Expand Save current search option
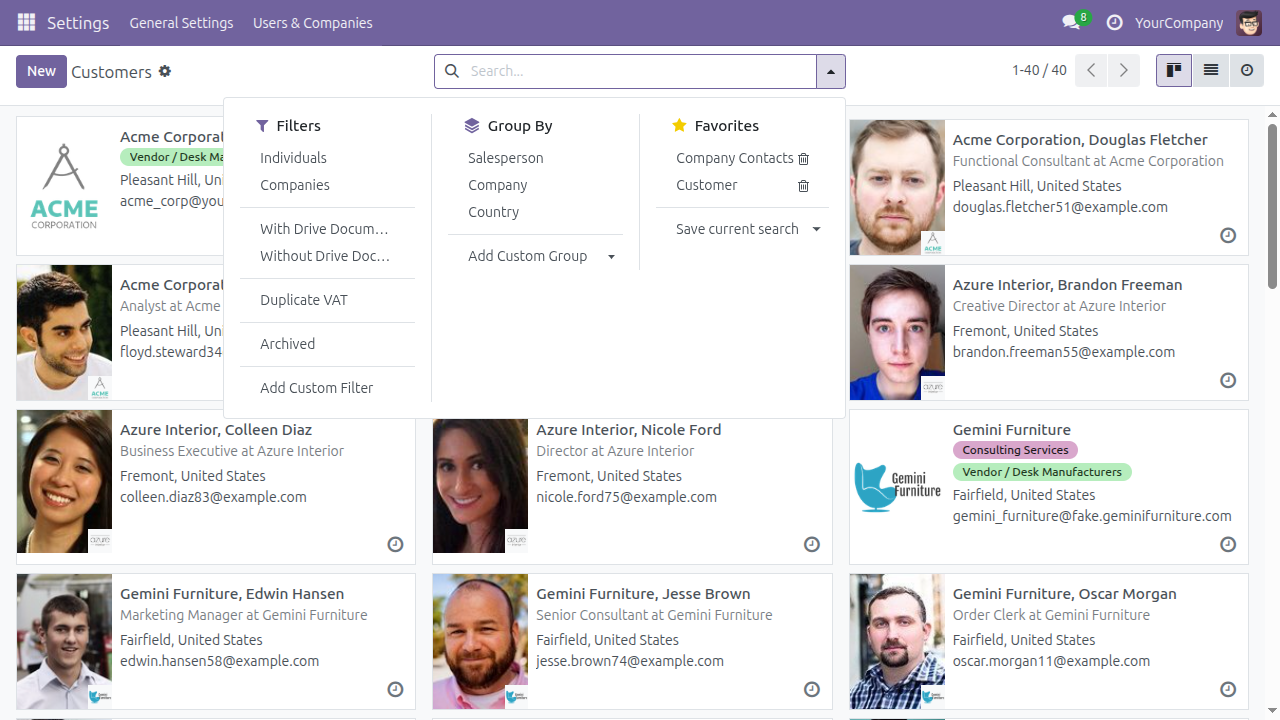The width and height of the screenshot is (1280, 720). point(748,229)
